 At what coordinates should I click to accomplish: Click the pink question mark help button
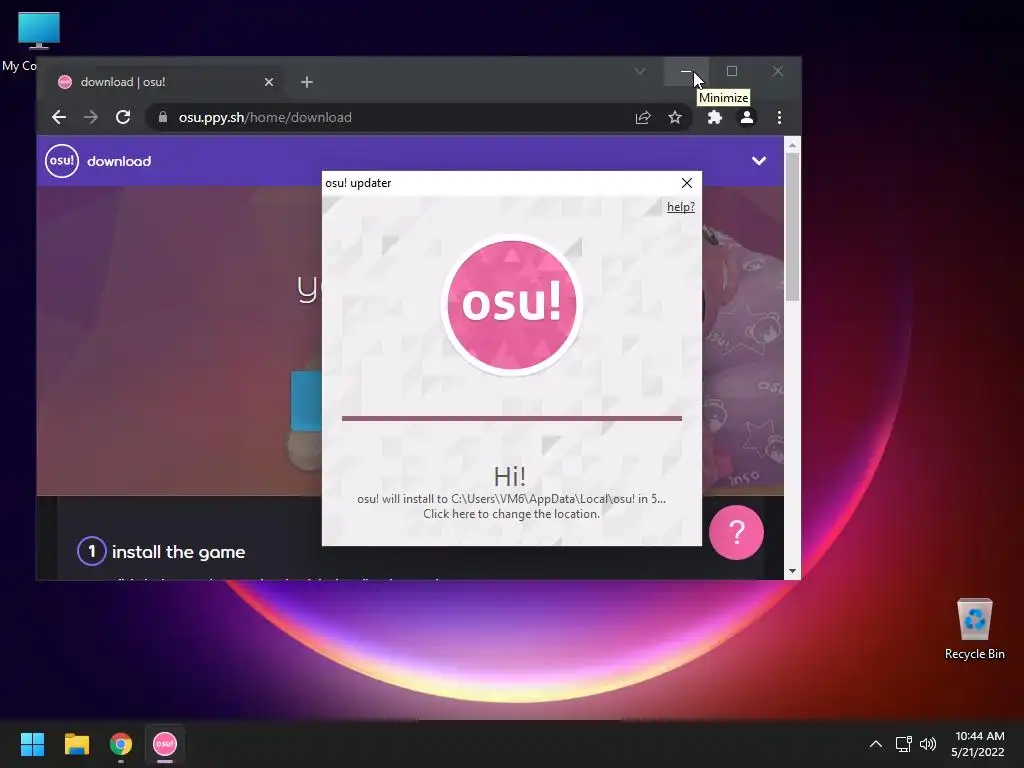tap(736, 533)
